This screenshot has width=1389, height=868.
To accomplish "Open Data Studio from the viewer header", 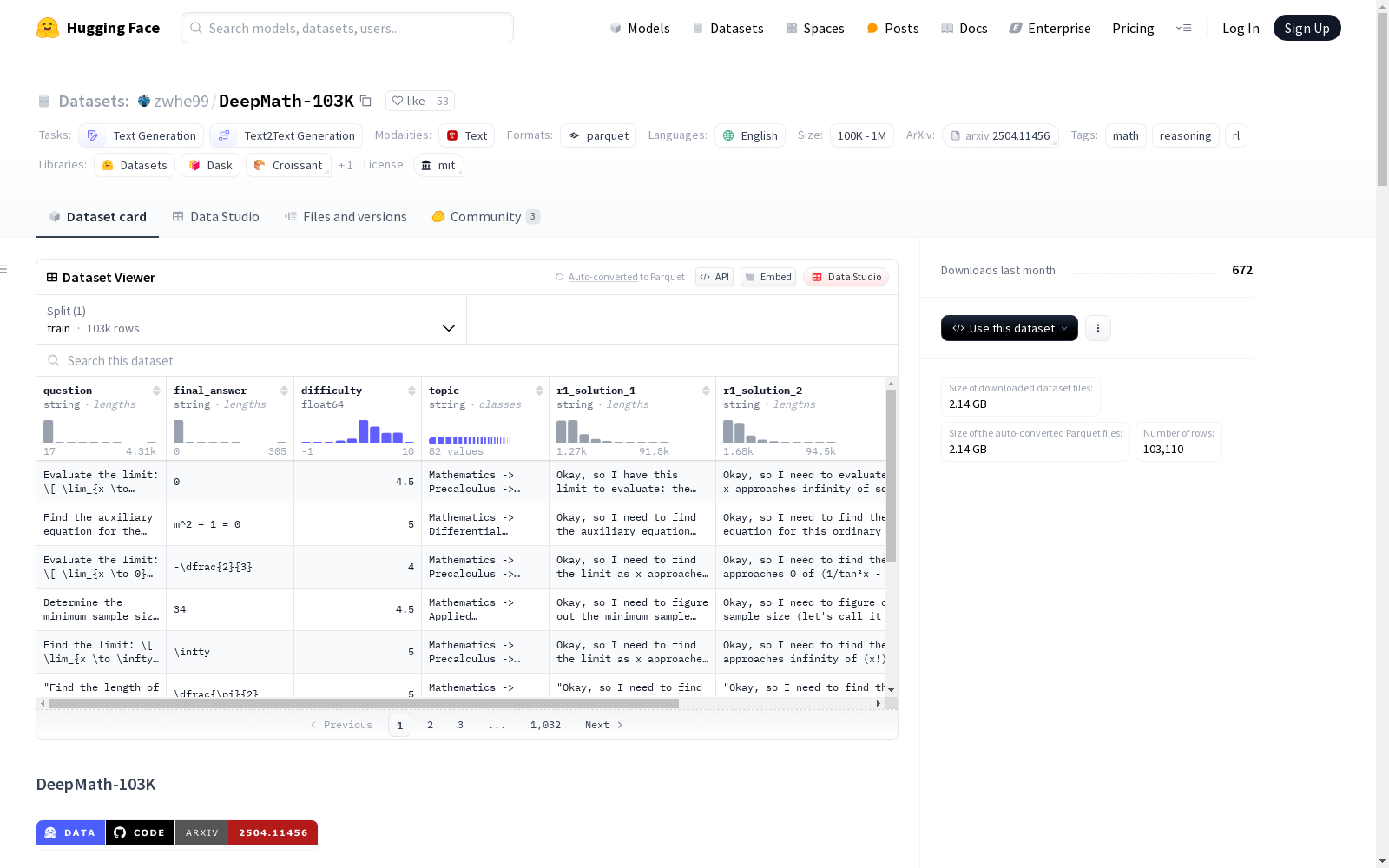I will pyautogui.click(x=846, y=277).
